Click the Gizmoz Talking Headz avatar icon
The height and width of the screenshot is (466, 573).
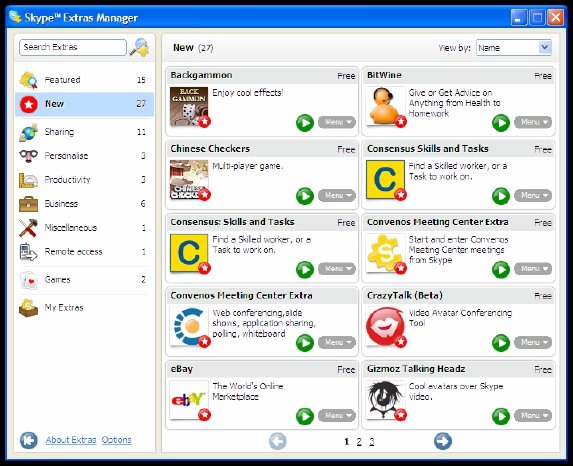tap(385, 400)
